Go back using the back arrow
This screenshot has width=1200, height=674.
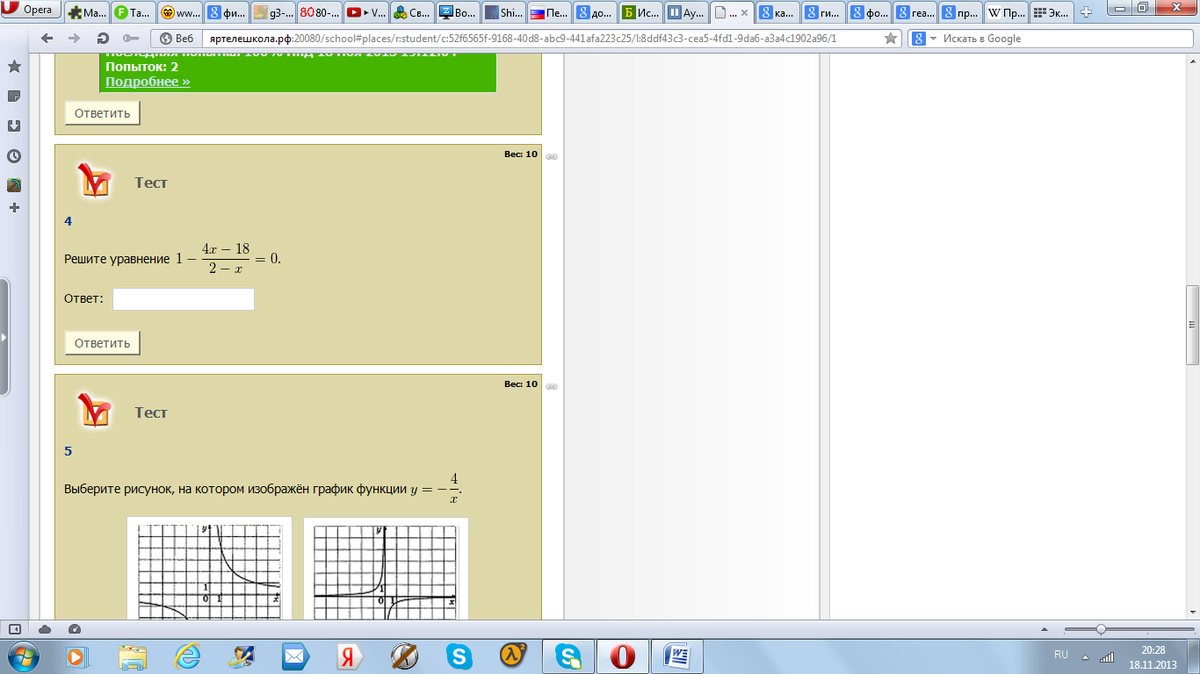tap(46, 38)
